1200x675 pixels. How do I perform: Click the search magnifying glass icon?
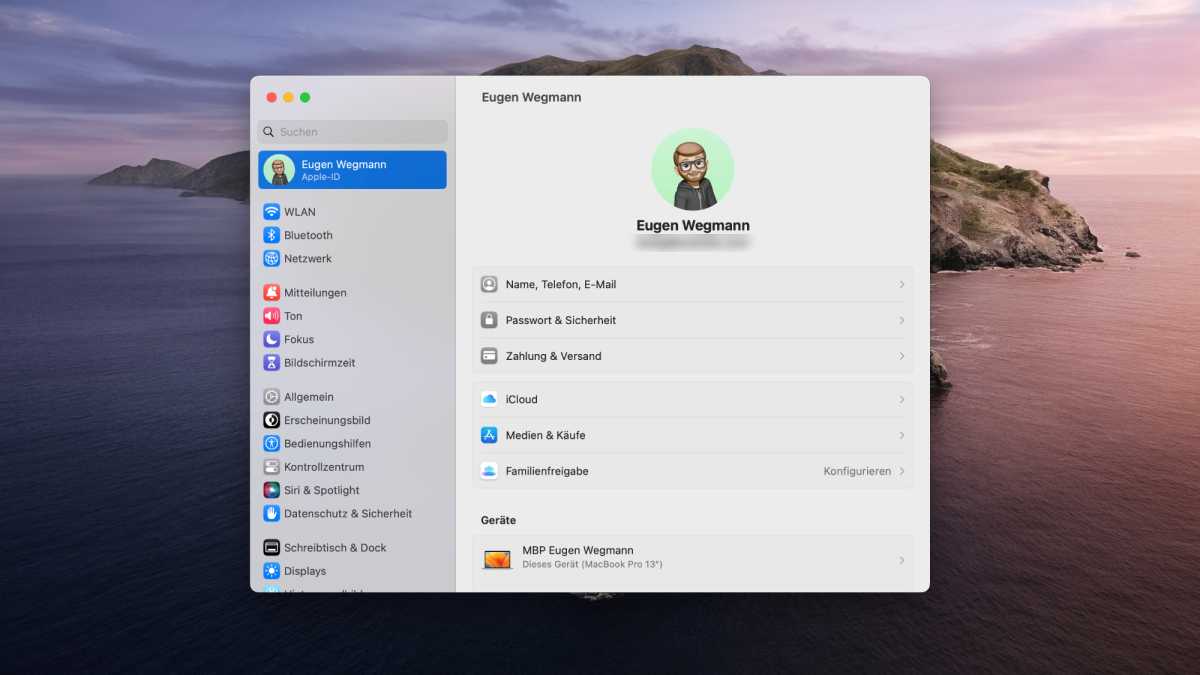(269, 132)
